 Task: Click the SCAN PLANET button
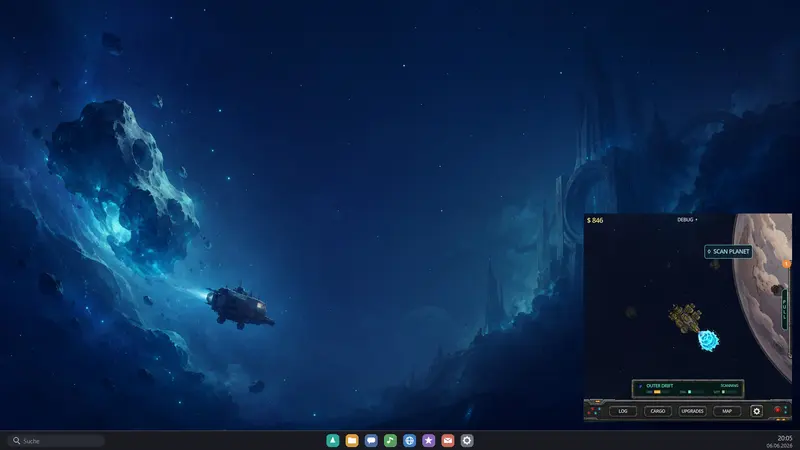pyautogui.click(x=728, y=252)
